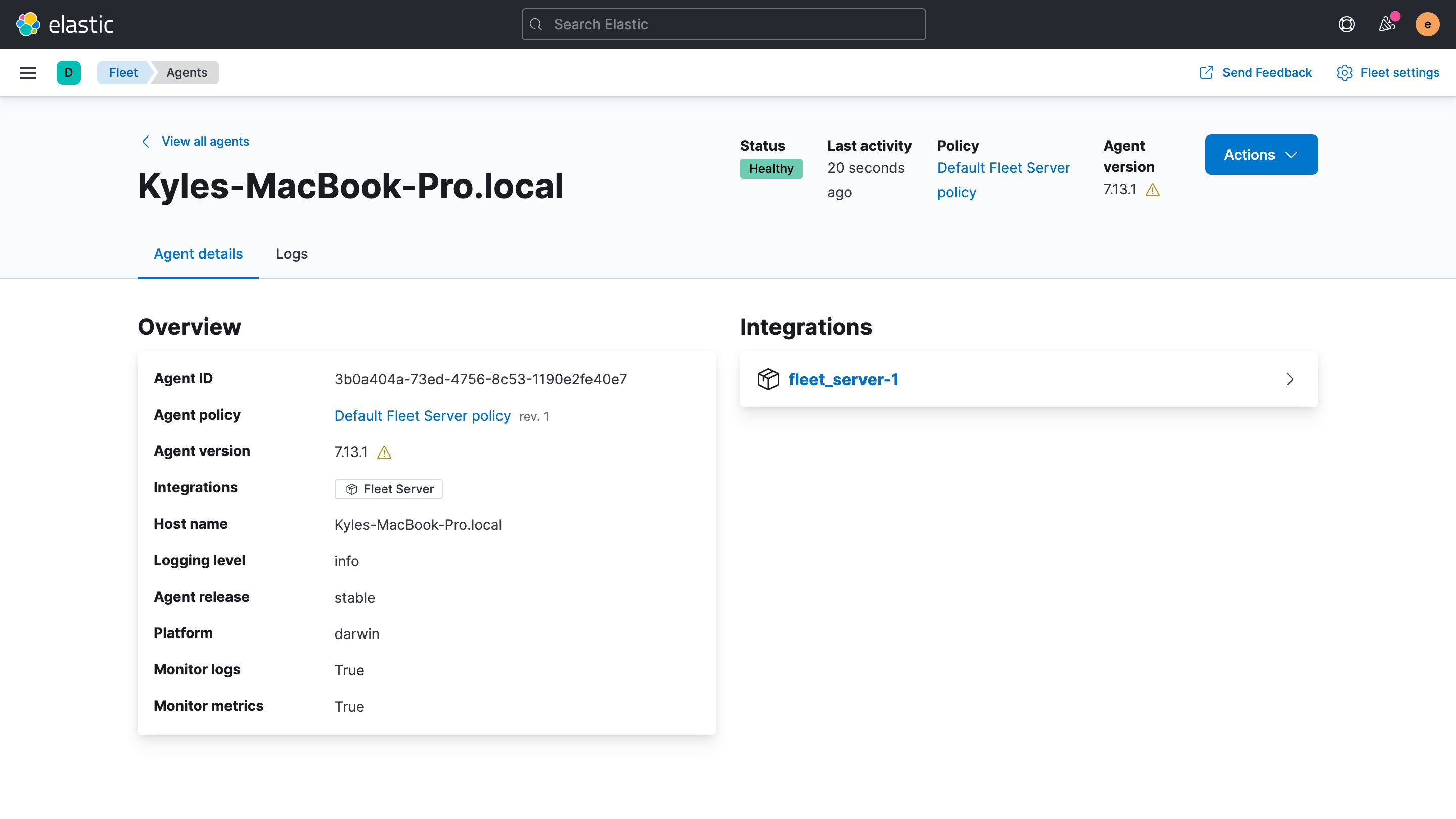
Task: Open the Fleet settings gear
Action: pos(1344,72)
